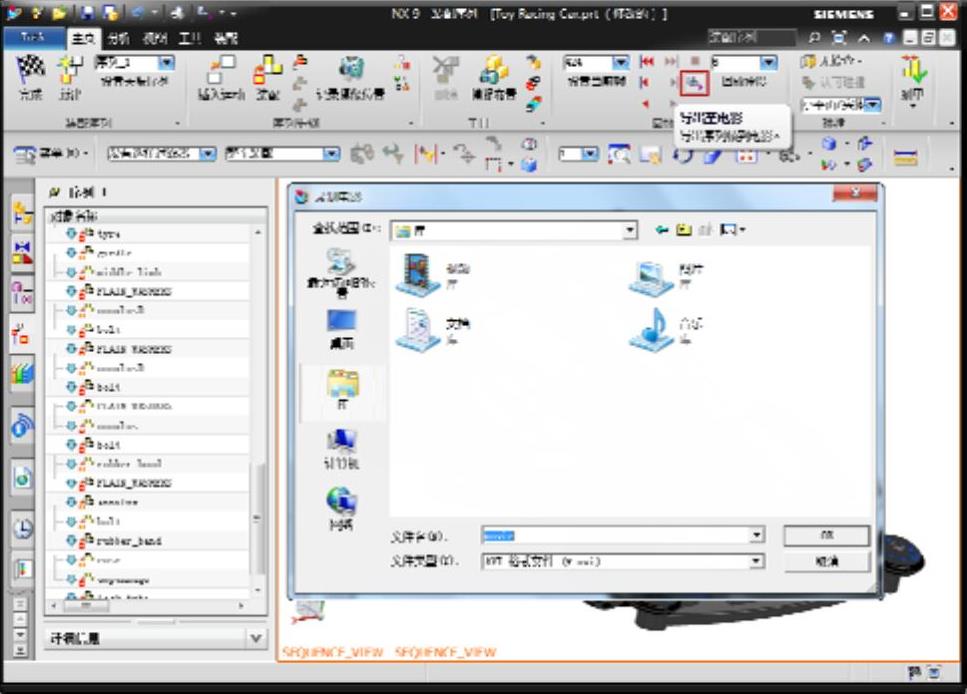Select Computer in dialog places bar
This screenshot has width=967, height=694.
click(341, 446)
